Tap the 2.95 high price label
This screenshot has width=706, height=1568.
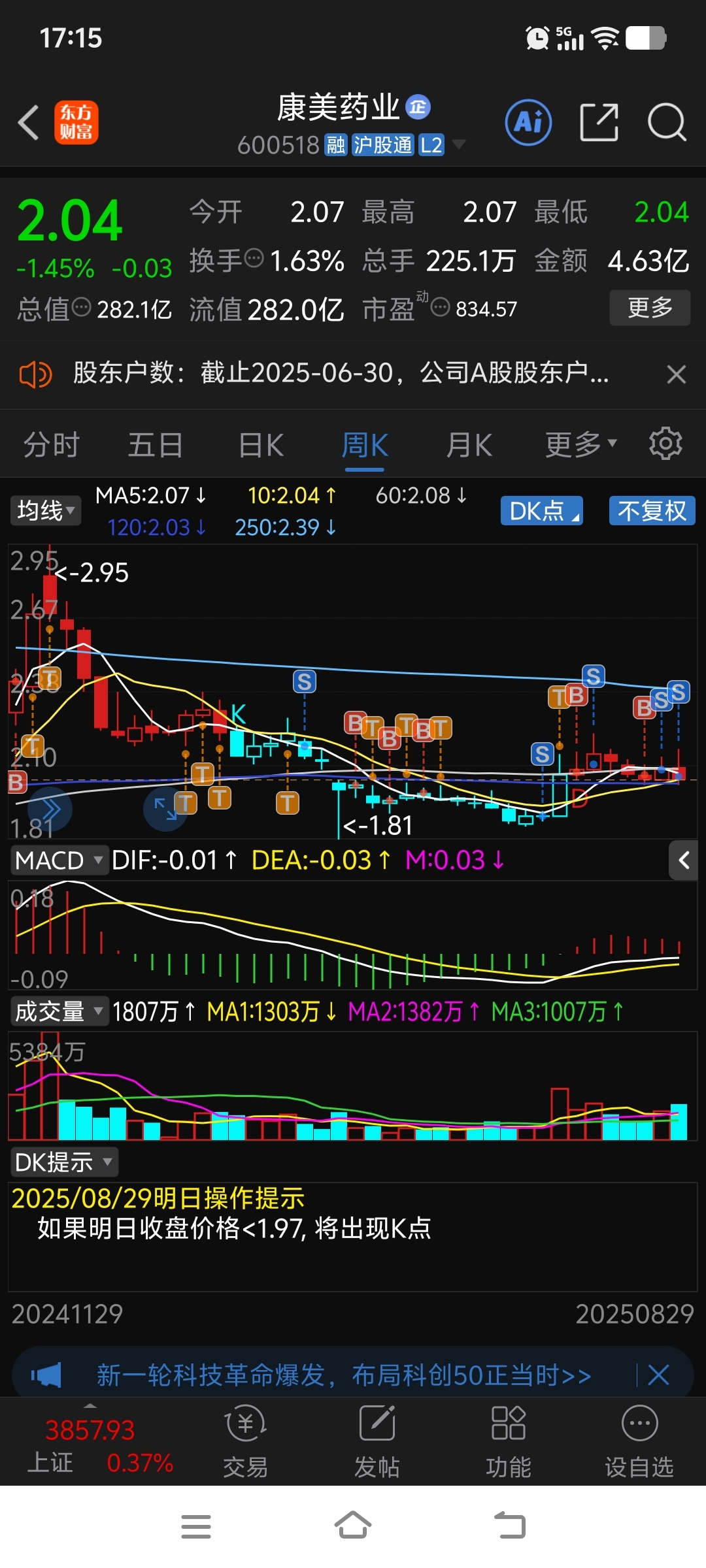[x=93, y=573]
